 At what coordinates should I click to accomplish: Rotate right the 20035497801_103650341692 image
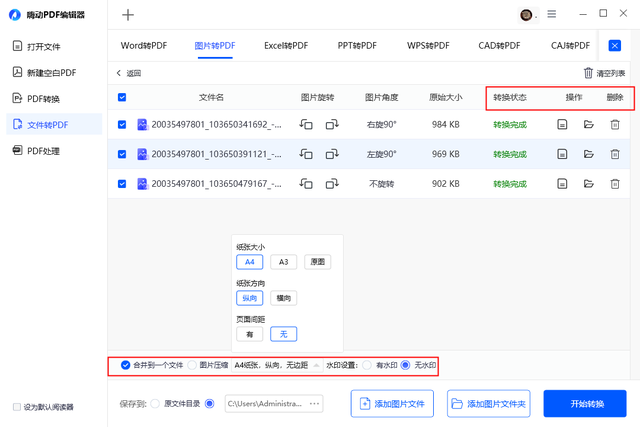(332, 124)
